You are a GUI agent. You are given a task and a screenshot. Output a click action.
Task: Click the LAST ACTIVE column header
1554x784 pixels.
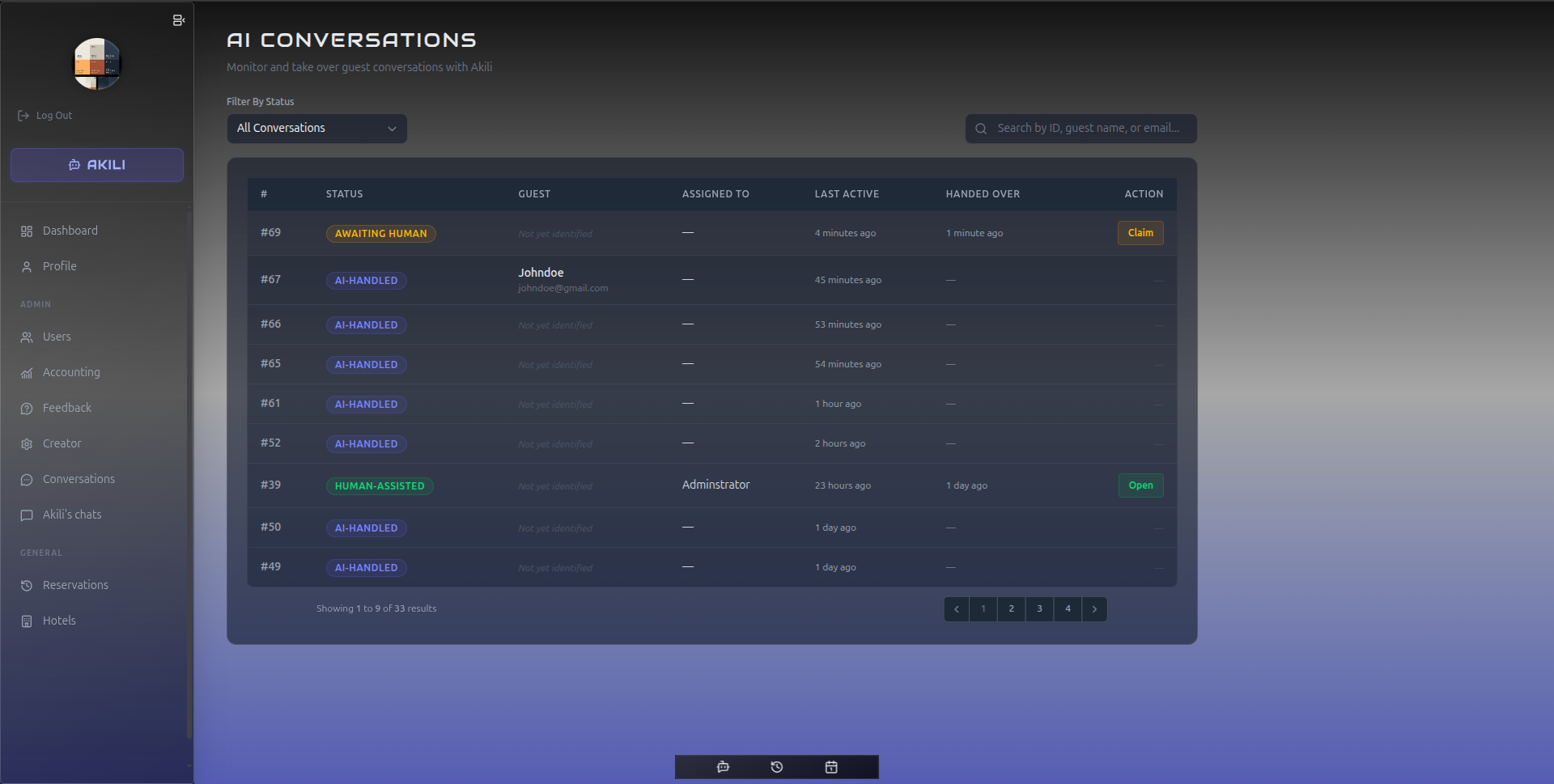(847, 194)
